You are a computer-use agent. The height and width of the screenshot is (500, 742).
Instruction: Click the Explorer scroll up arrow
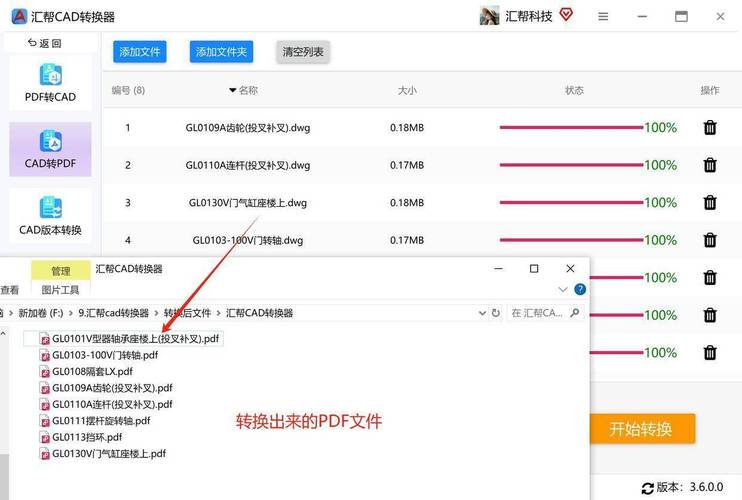point(3,334)
